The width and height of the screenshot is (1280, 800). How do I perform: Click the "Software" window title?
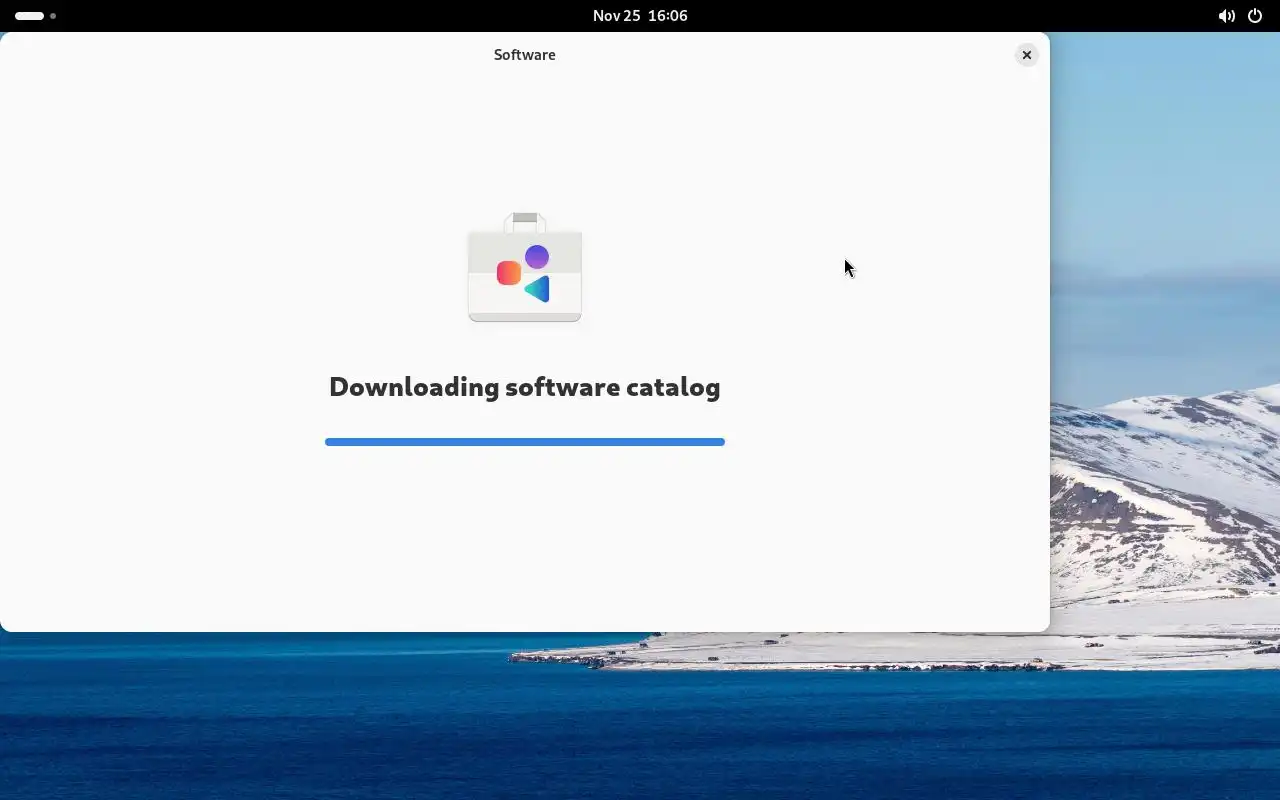(525, 55)
